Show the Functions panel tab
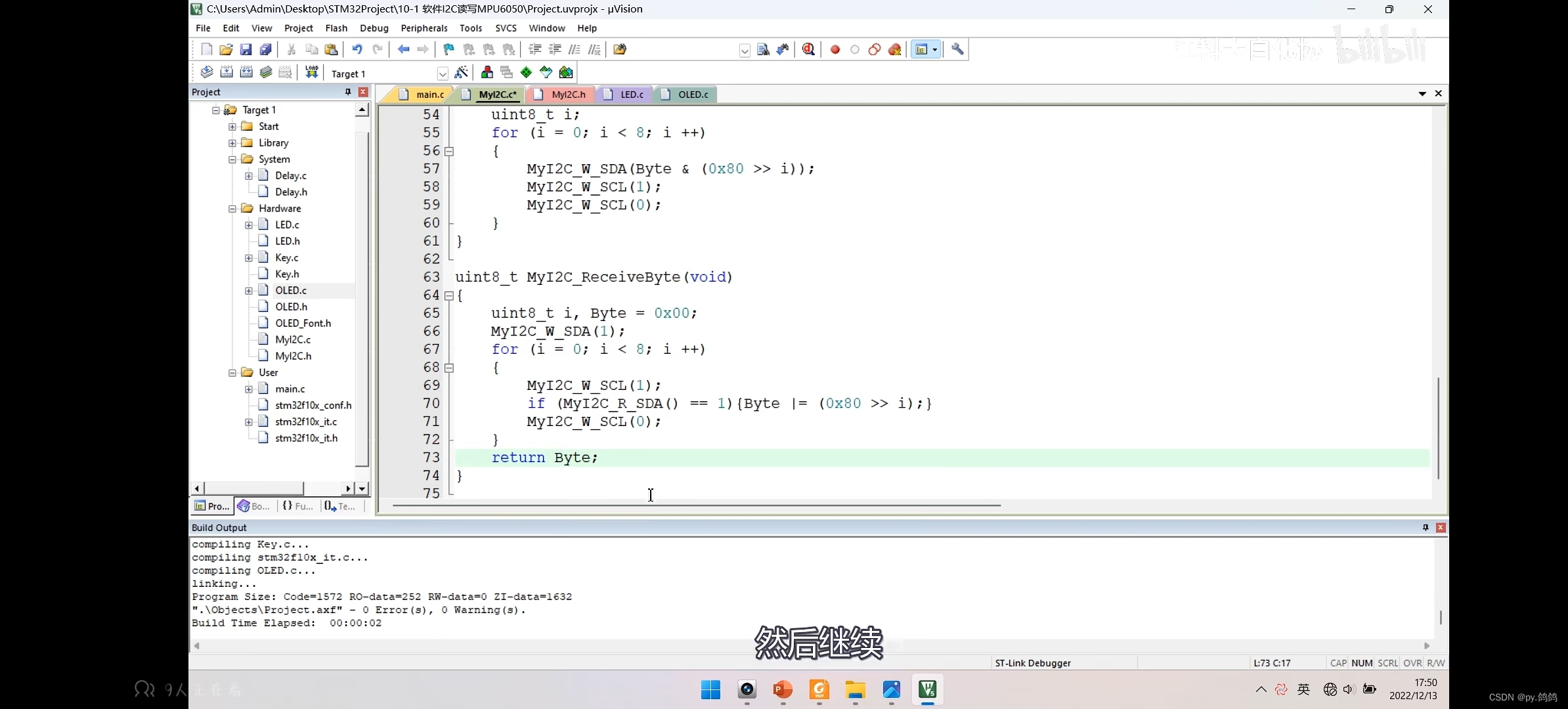1568x709 pixels. (297, 506)
